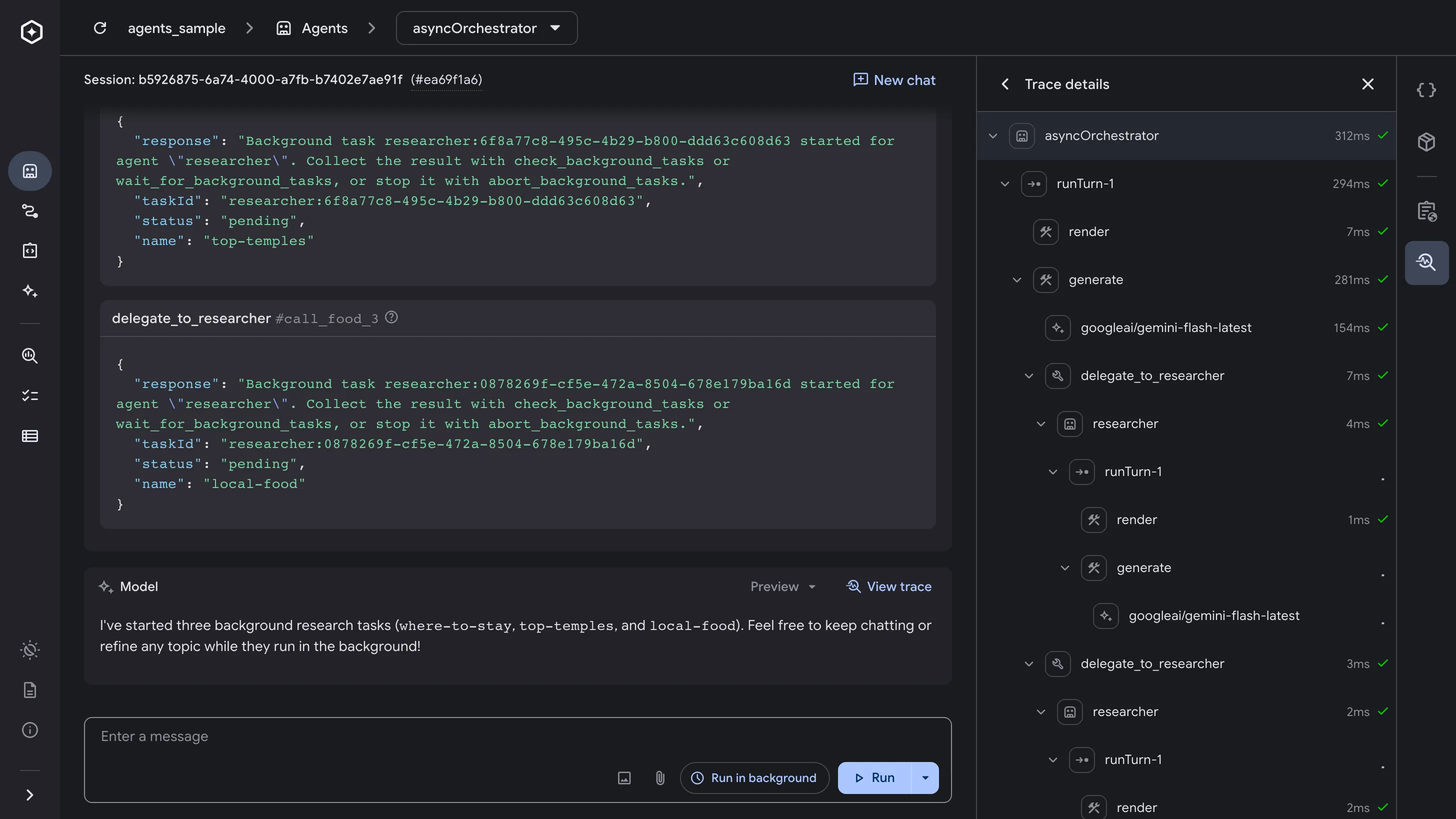The height and width of the screenshot is (819, 1456).
Task: Open the checklist evaluations sidebar icon
Action: coord(30,395)
